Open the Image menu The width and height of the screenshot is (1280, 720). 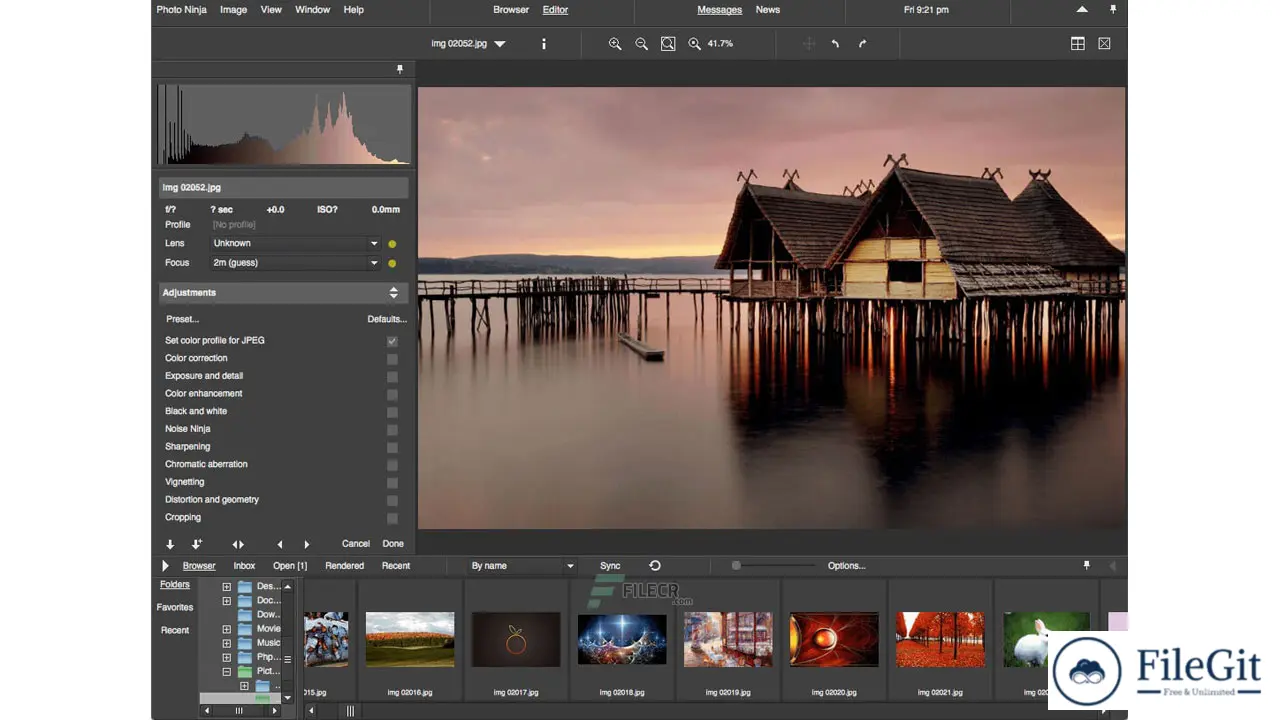click(233, 10)
